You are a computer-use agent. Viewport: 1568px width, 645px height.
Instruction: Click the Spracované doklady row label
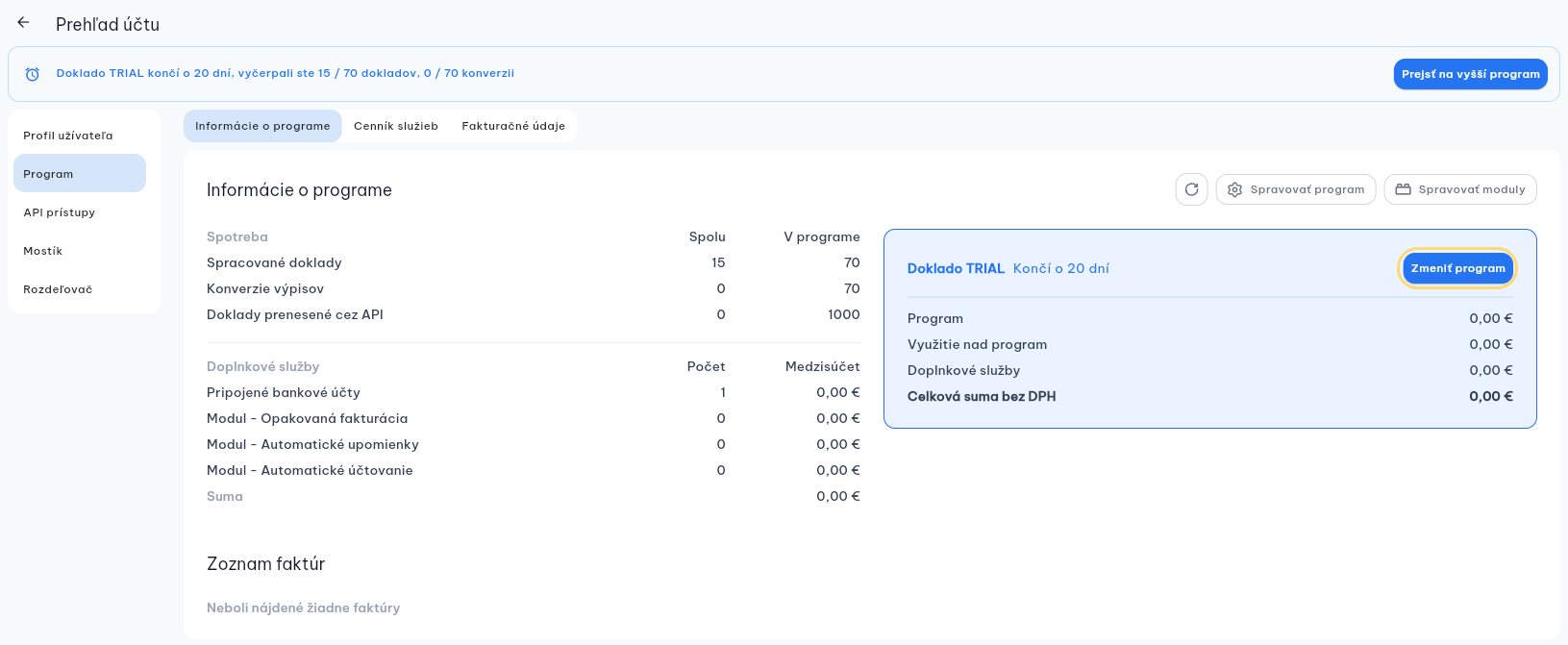(274, 262)
